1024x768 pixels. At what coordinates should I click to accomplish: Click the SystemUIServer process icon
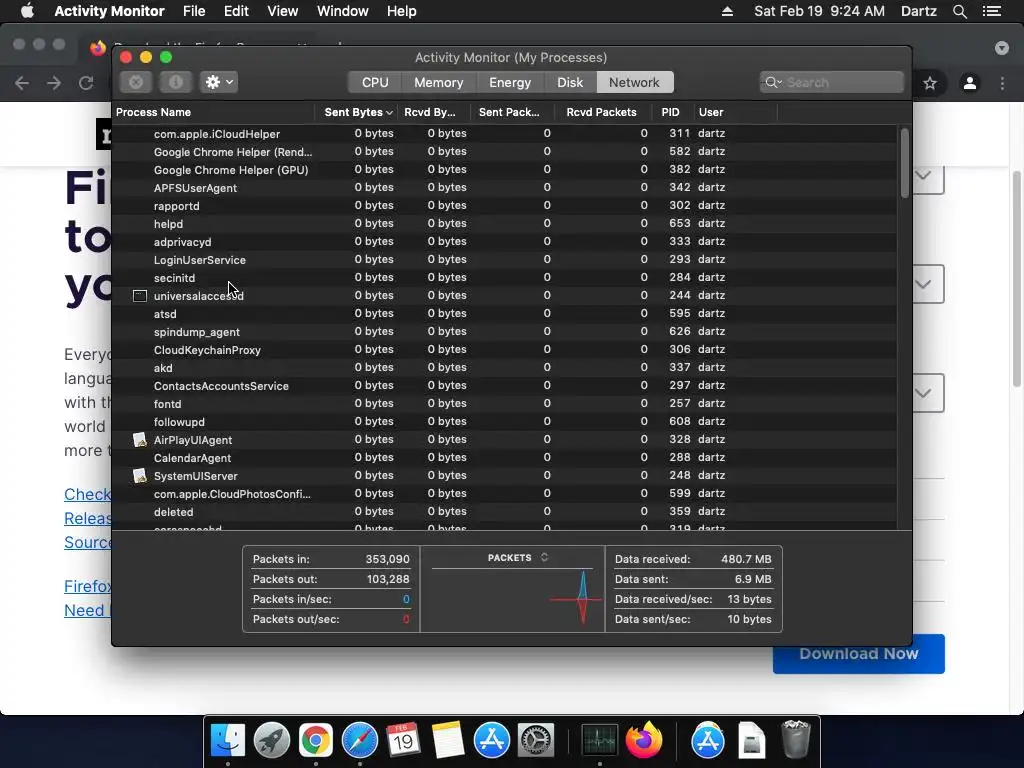click(x=140, y=475)
